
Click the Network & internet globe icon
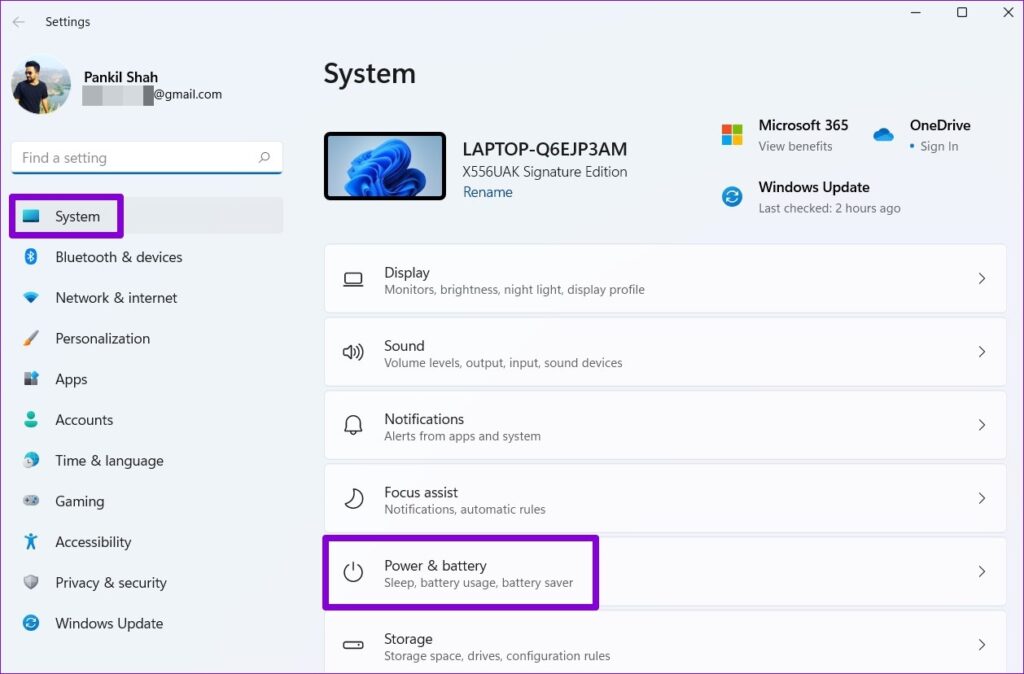pos(27,297)
